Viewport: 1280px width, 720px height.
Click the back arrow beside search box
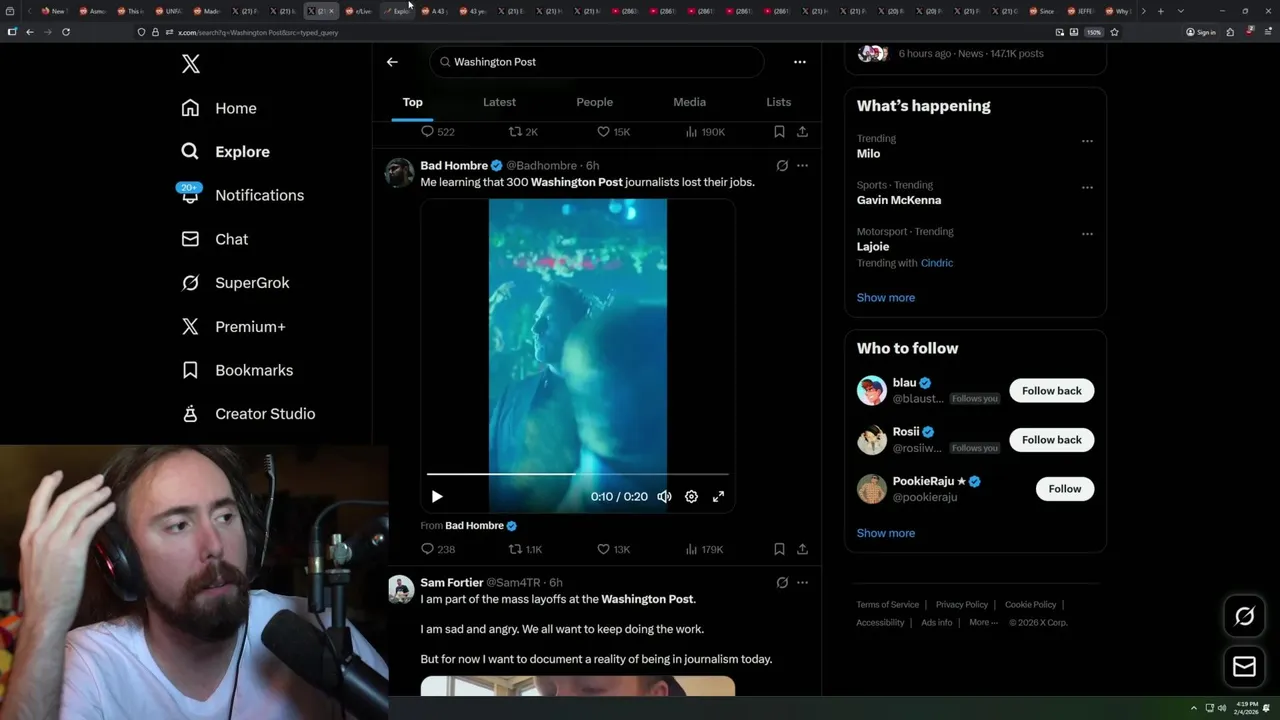click(392, 62)
